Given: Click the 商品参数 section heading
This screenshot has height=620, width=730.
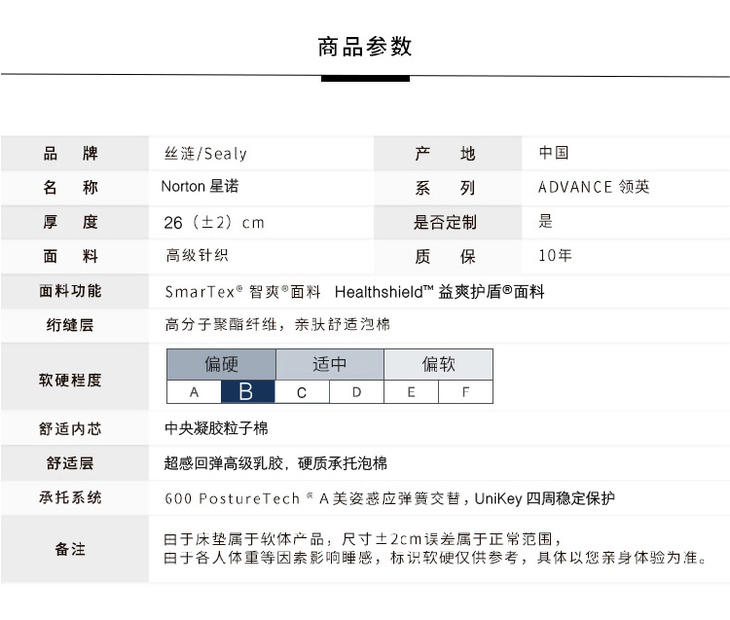Looking at the screenshot, I should 365,47.
